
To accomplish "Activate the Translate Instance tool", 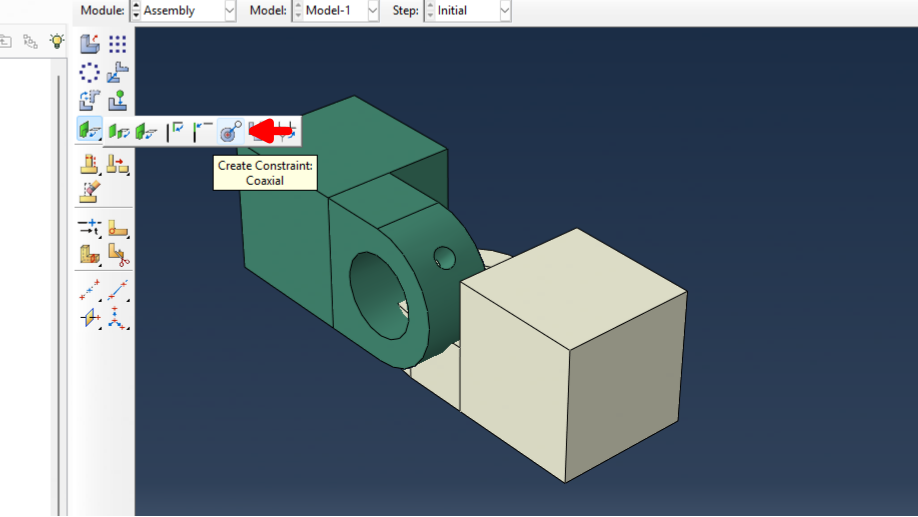I will [x=118, y=72].
